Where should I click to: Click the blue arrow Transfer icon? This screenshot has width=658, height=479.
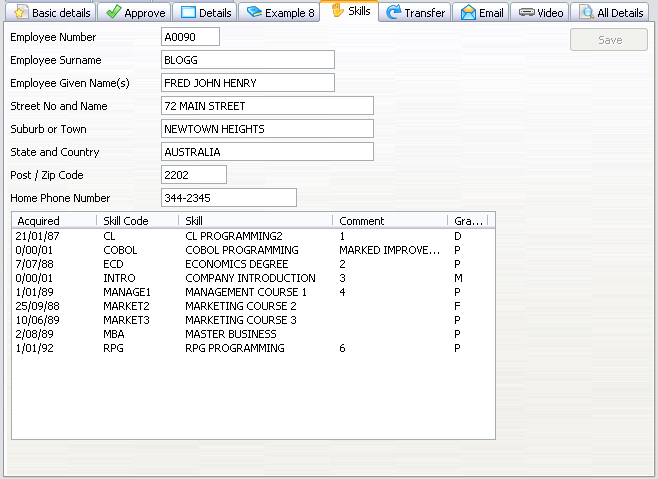click(x=394, y=12)
